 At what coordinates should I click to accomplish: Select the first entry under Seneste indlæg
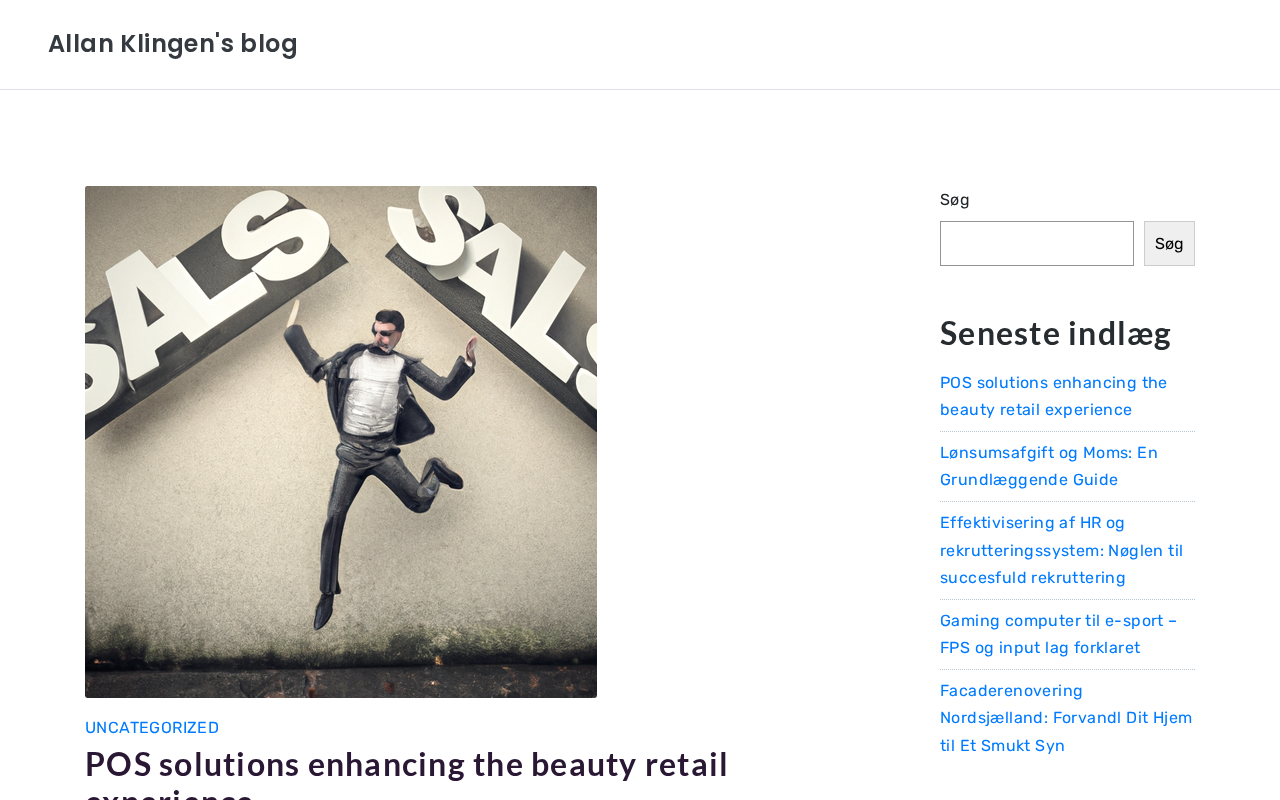(x=1053, y=396)
